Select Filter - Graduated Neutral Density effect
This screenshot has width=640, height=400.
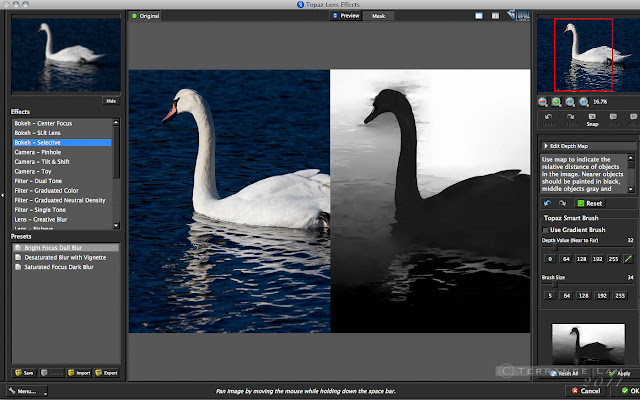coord(62,200)
